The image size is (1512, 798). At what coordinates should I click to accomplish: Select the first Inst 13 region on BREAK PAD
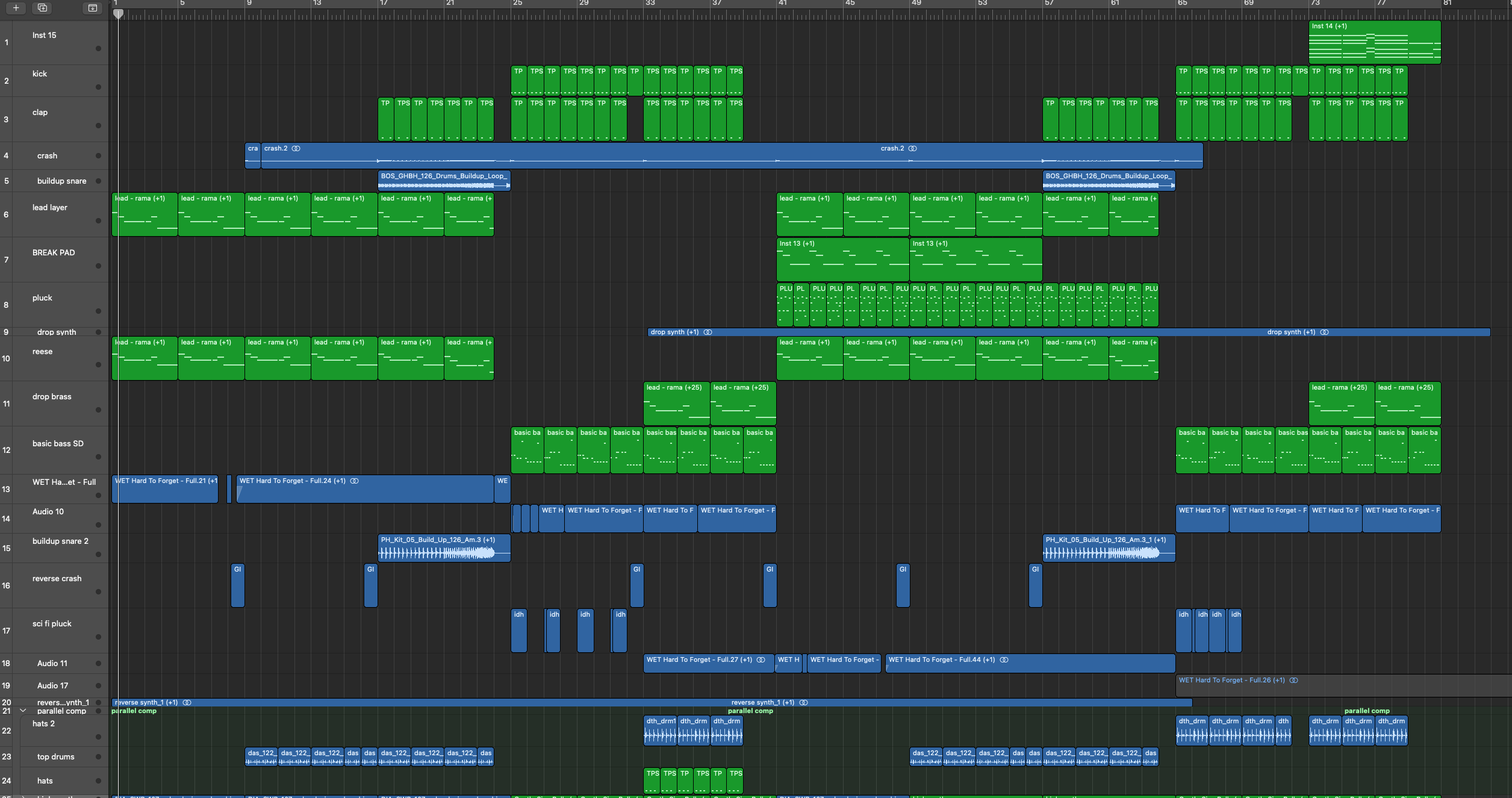(x=842, y=260)
